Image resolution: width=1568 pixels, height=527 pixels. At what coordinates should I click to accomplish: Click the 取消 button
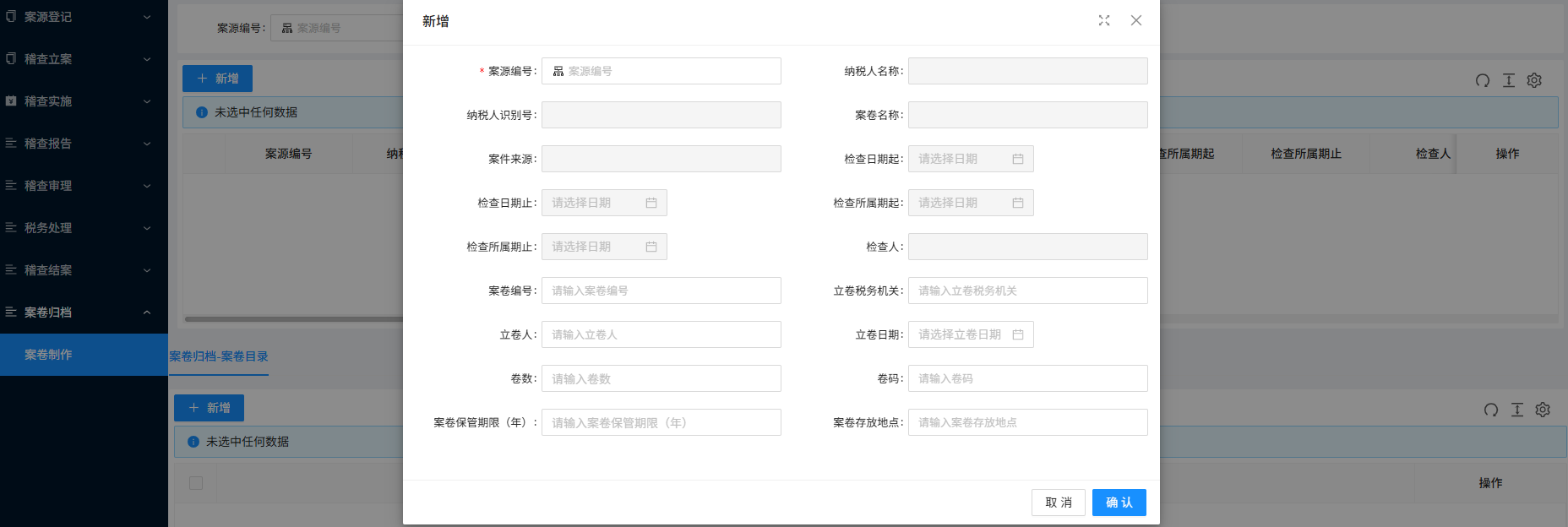[x=1058, y=503]
